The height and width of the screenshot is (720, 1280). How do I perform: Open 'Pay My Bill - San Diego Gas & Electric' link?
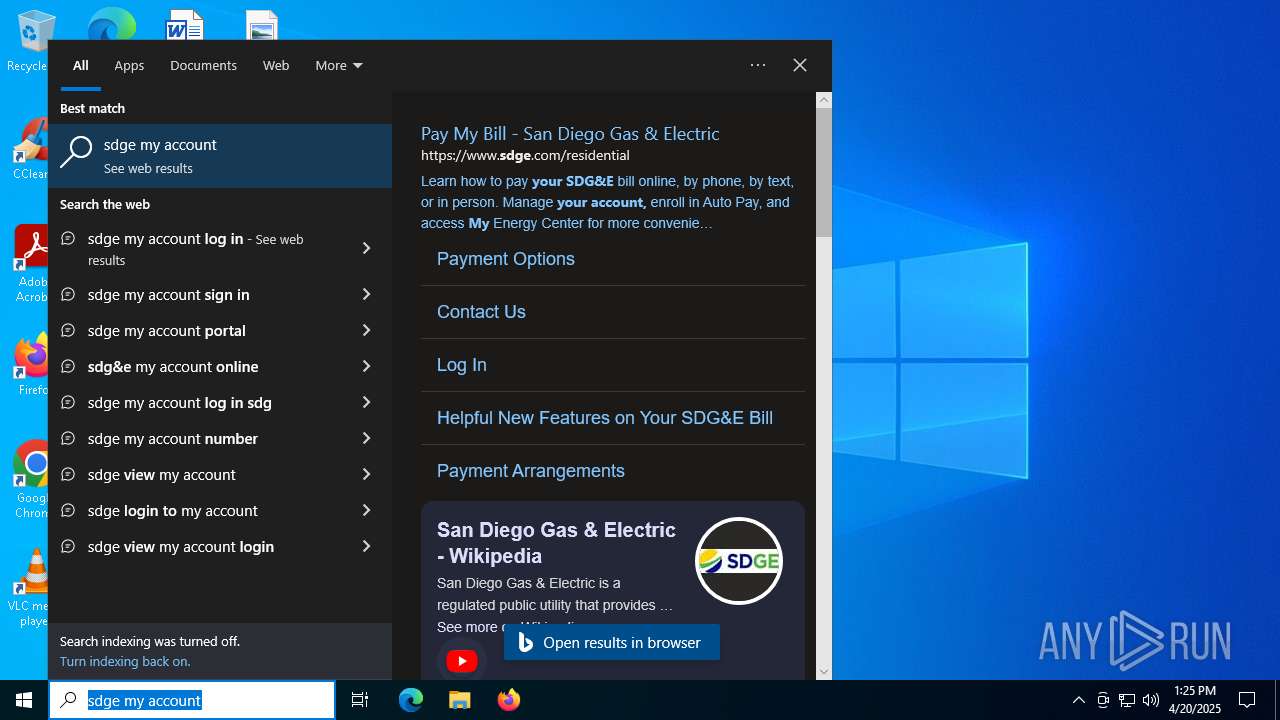(x=570, y=134)
